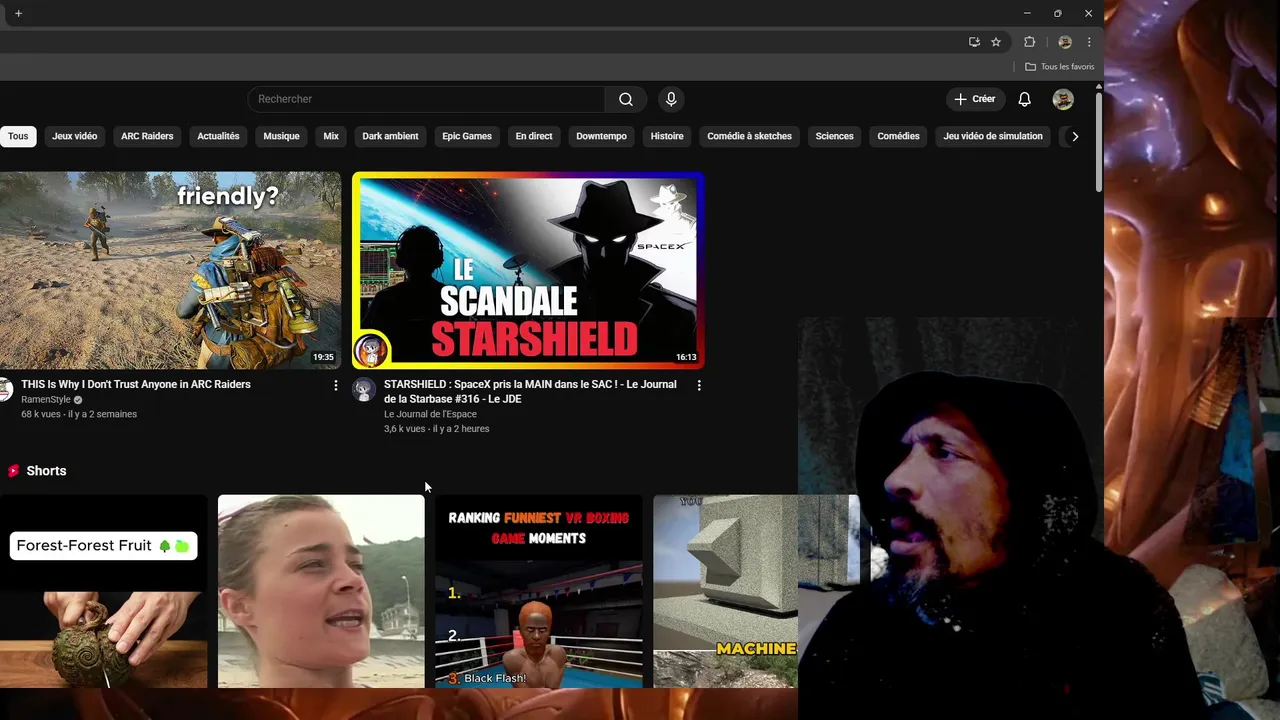
Task: Click the Shorts logo icon
Action: point(13,471)
